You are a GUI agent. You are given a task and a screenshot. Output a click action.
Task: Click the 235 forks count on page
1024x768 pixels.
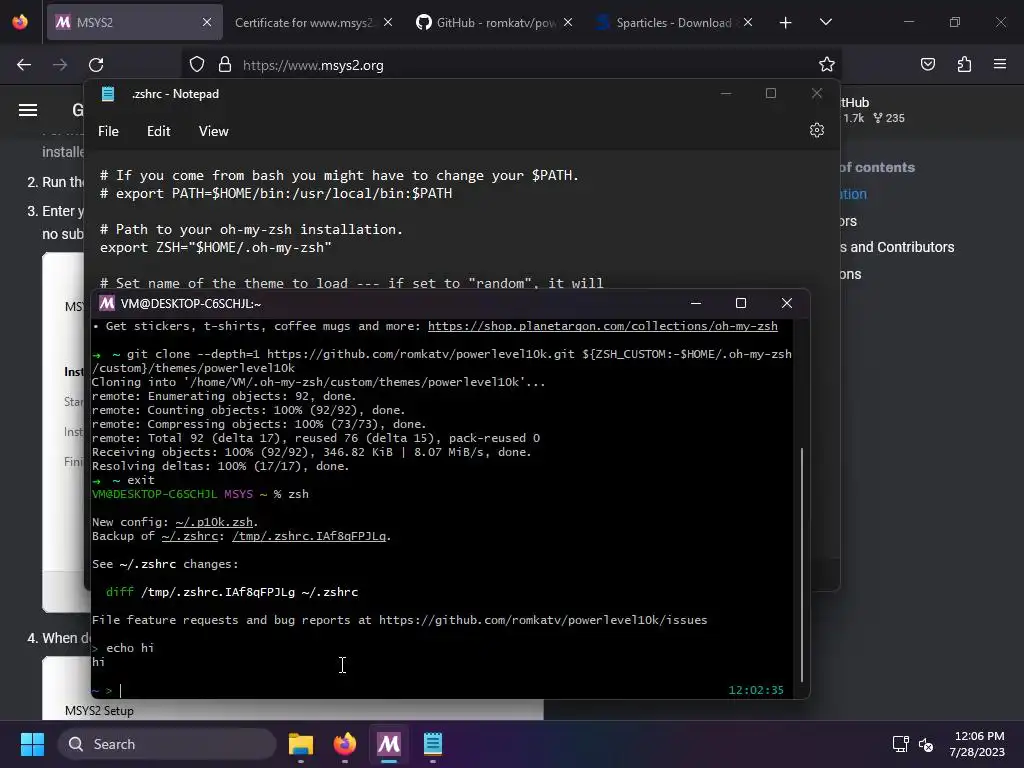tap(889, 118)
